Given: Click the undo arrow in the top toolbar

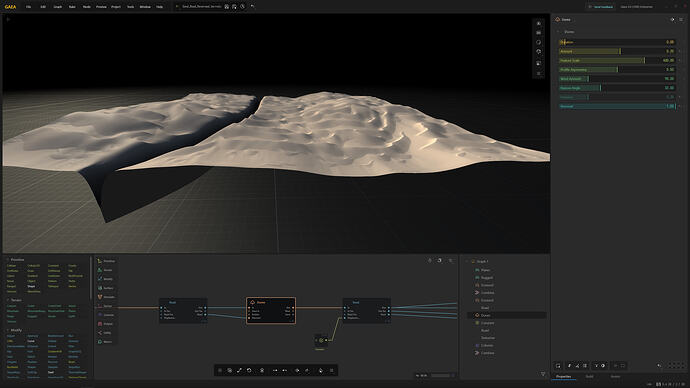Looking at the screenshot, I should pos(252,7).
